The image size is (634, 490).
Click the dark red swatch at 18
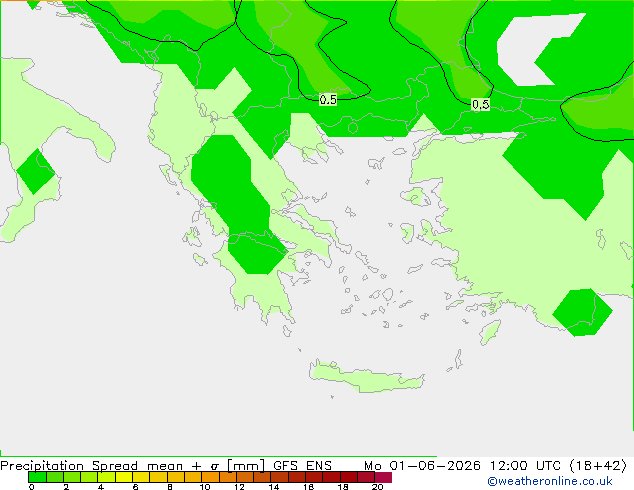[349, 477]
